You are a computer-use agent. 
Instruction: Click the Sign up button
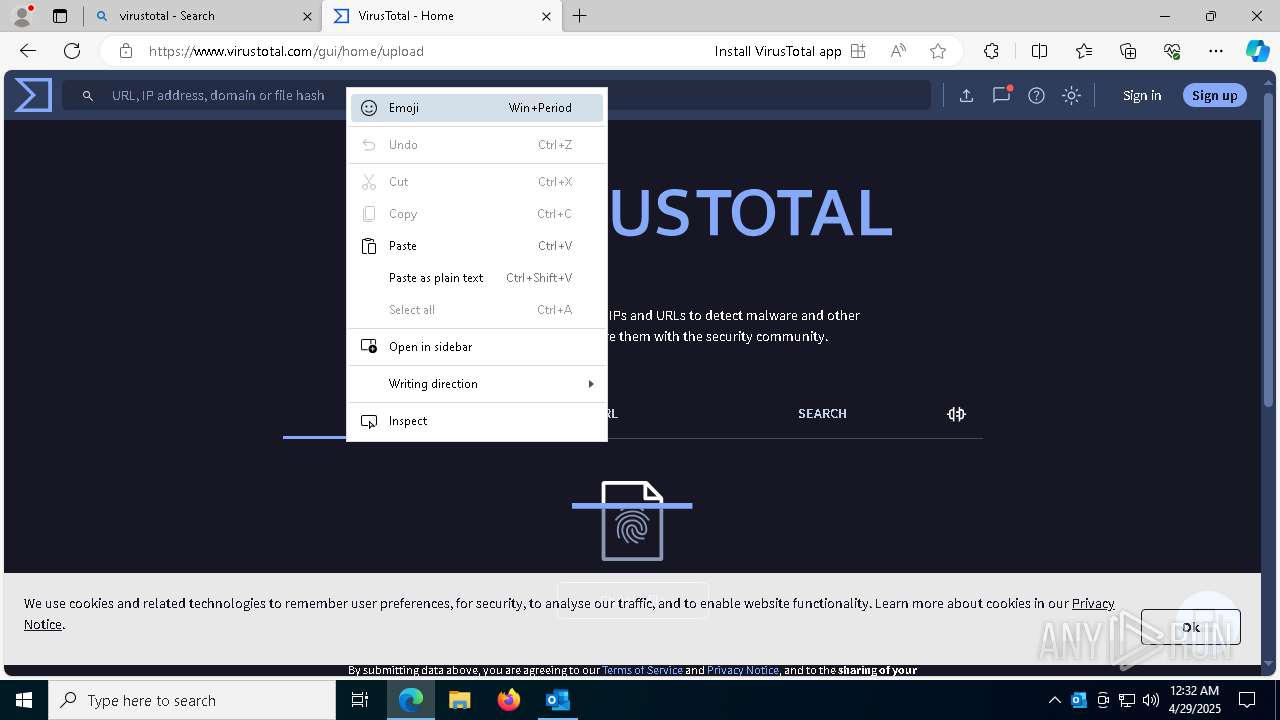[x=1215, y=95]
